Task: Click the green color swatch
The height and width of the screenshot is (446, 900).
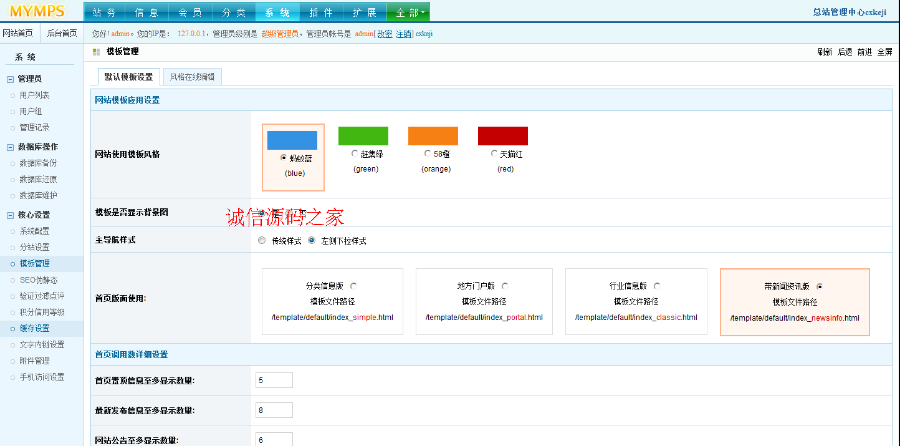Action: [x=363, y=136]
